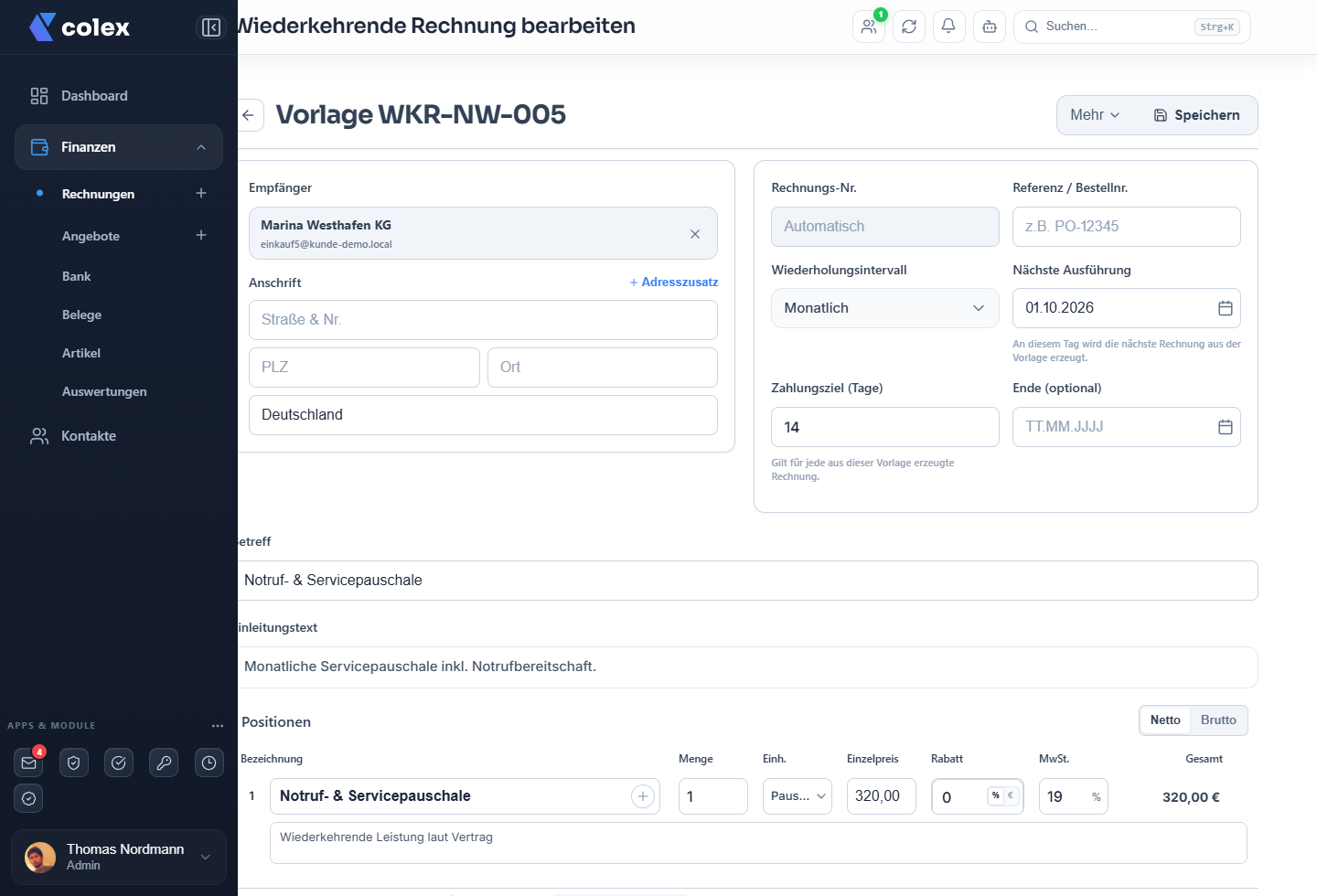Screen dimensions: 1317x896
Task: Open the Bank section
Action: click(77, 276)
